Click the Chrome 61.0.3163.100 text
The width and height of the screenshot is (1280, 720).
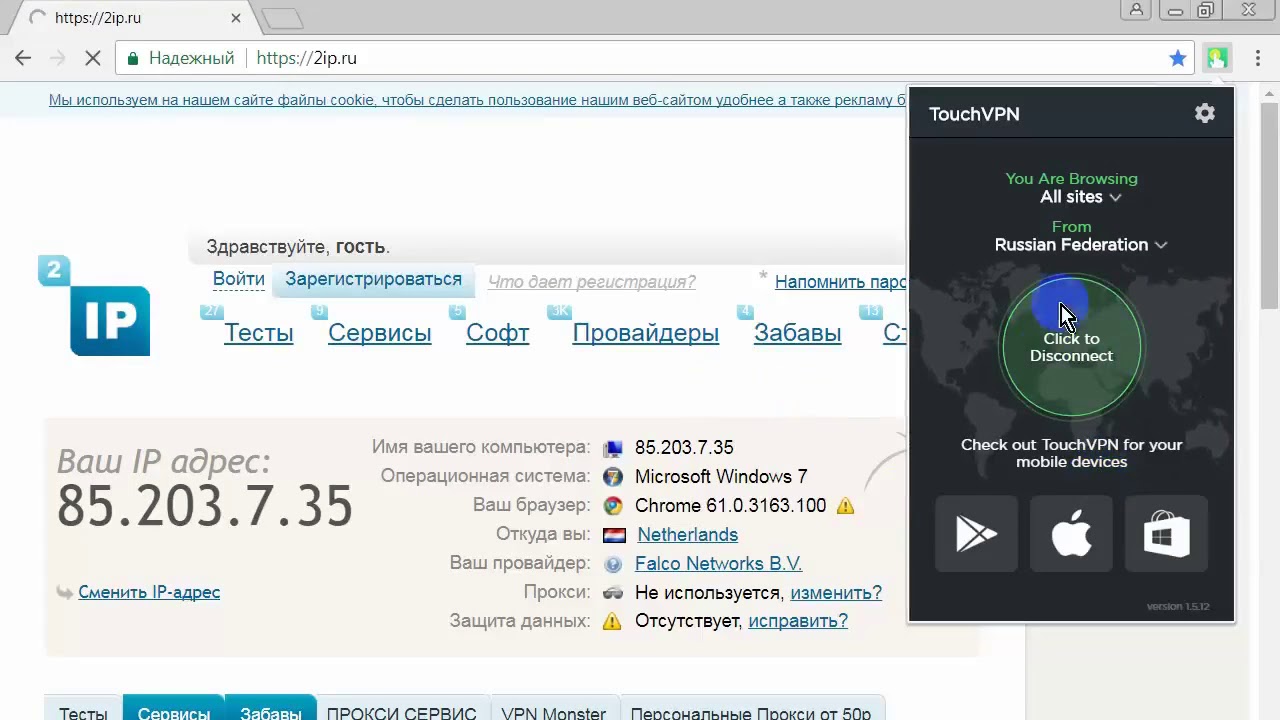(x=731, y=506)
